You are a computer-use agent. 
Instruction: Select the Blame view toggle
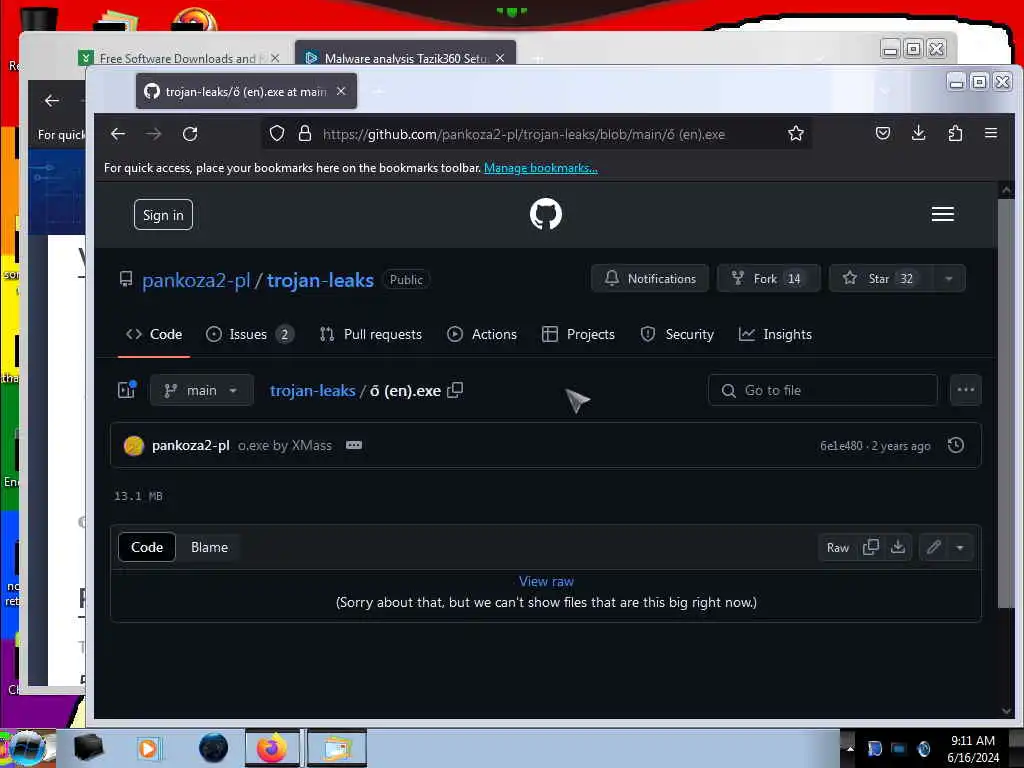209,547
